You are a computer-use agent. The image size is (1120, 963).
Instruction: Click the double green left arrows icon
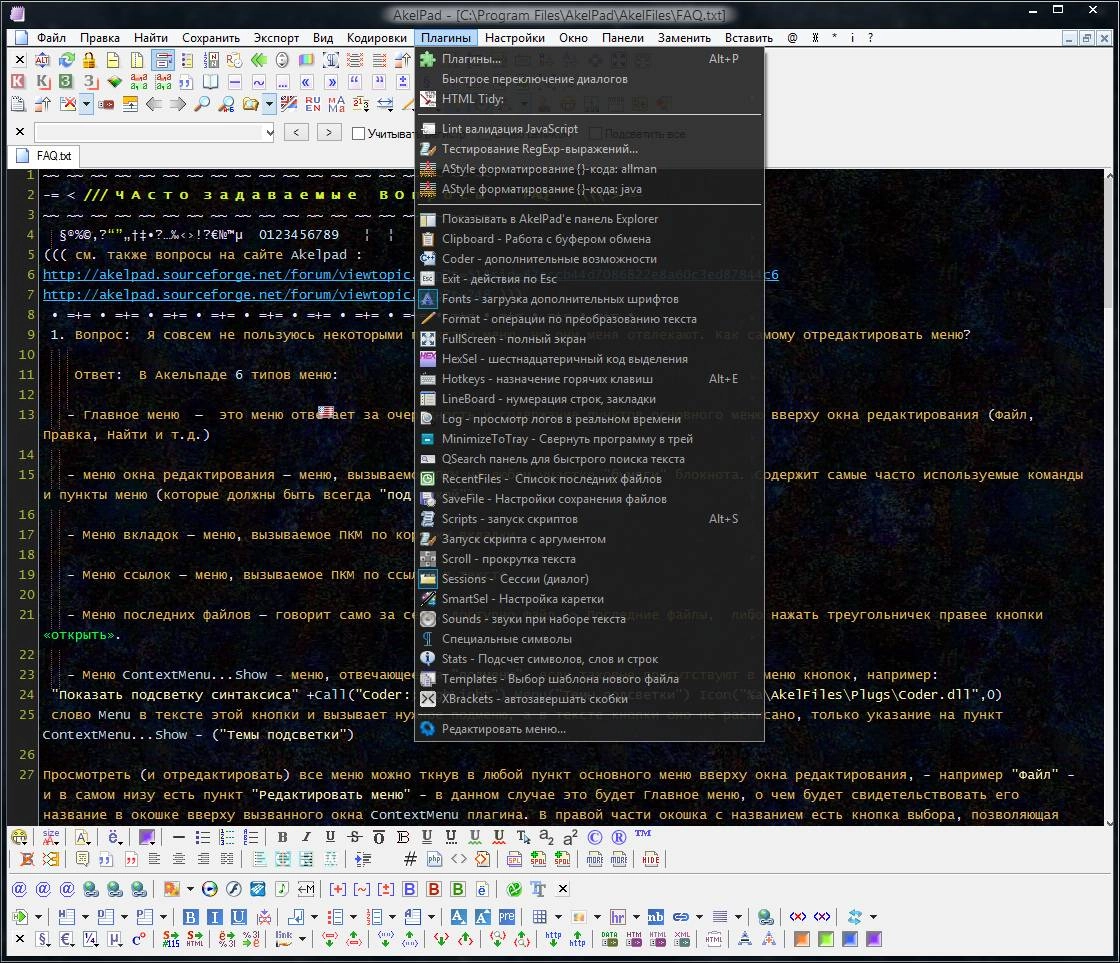pyautogui.click(x=259, y=60)
